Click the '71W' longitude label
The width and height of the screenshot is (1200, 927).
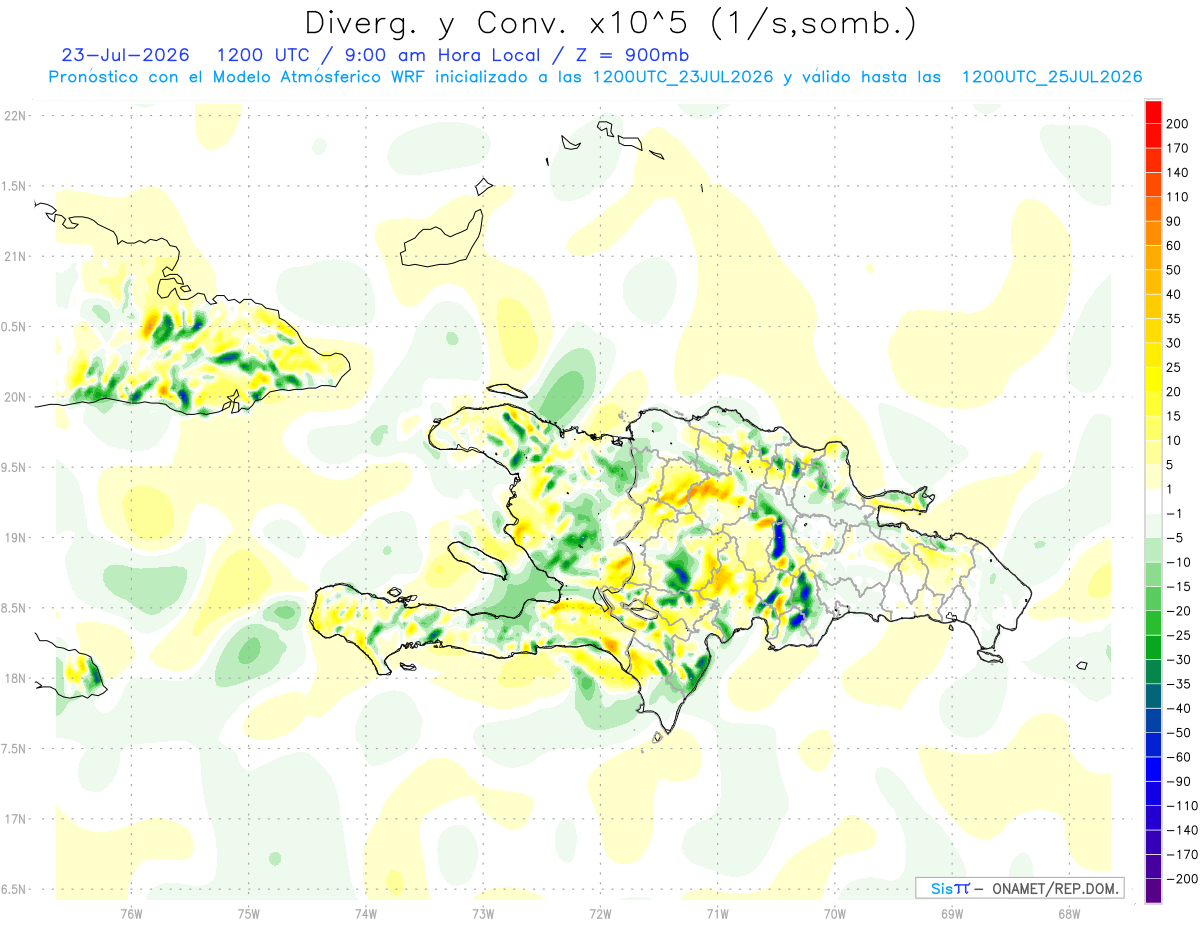click(x=717, y=914)
